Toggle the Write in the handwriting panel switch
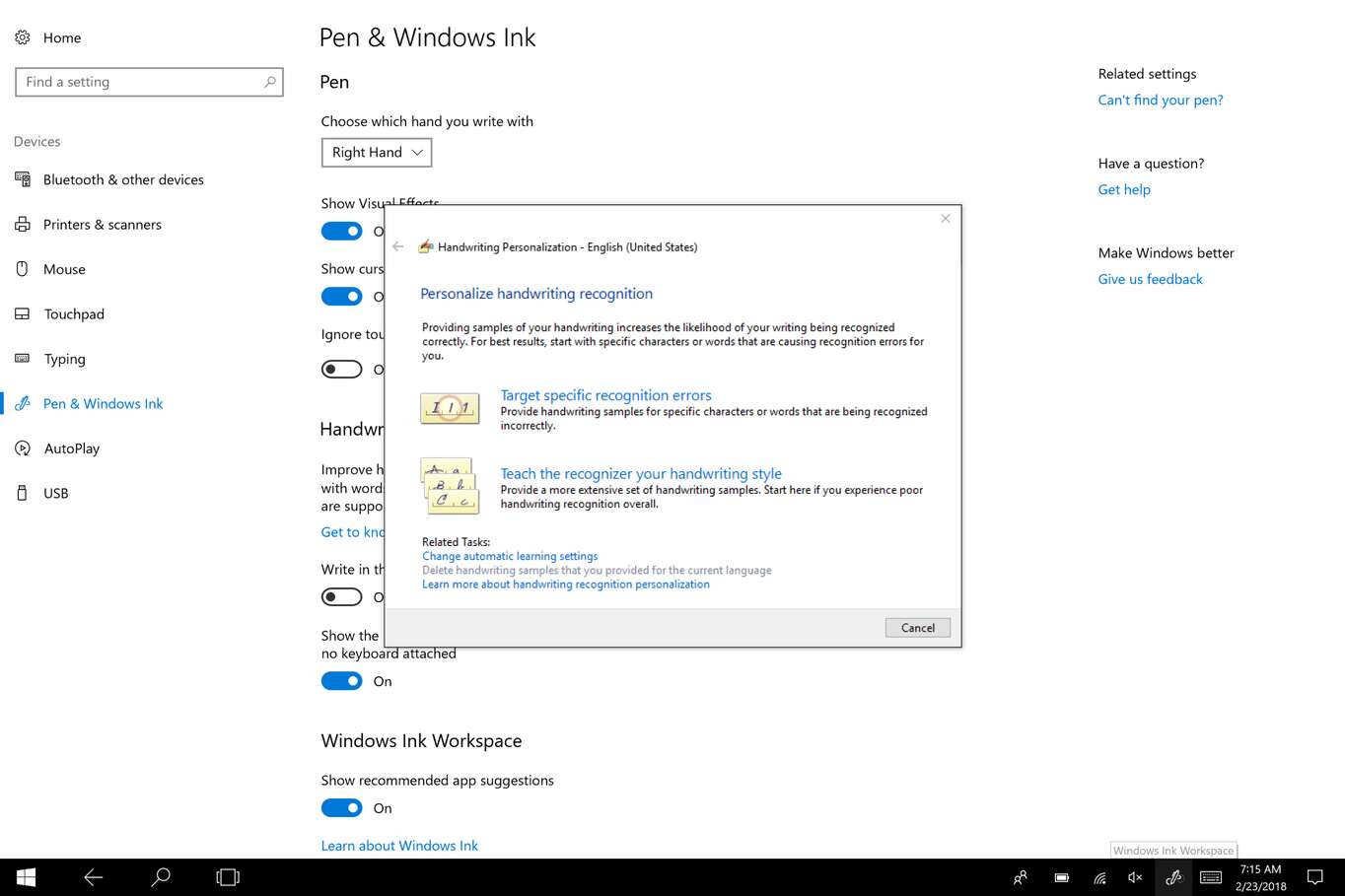The height and width of the screenshot is (896, 1345). click(342, 597)
